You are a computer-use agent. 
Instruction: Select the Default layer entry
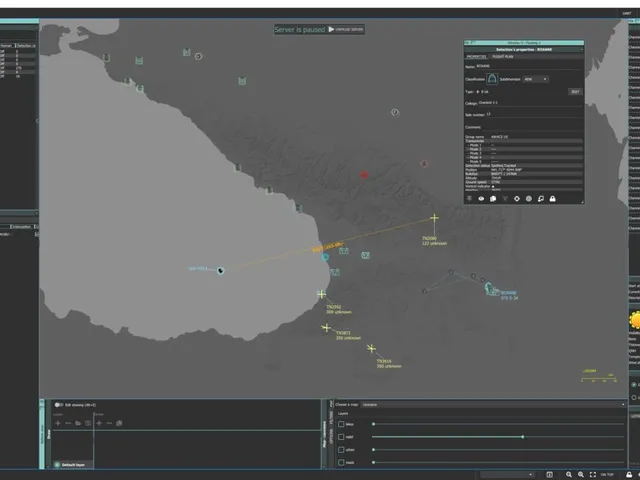point(73,465)
